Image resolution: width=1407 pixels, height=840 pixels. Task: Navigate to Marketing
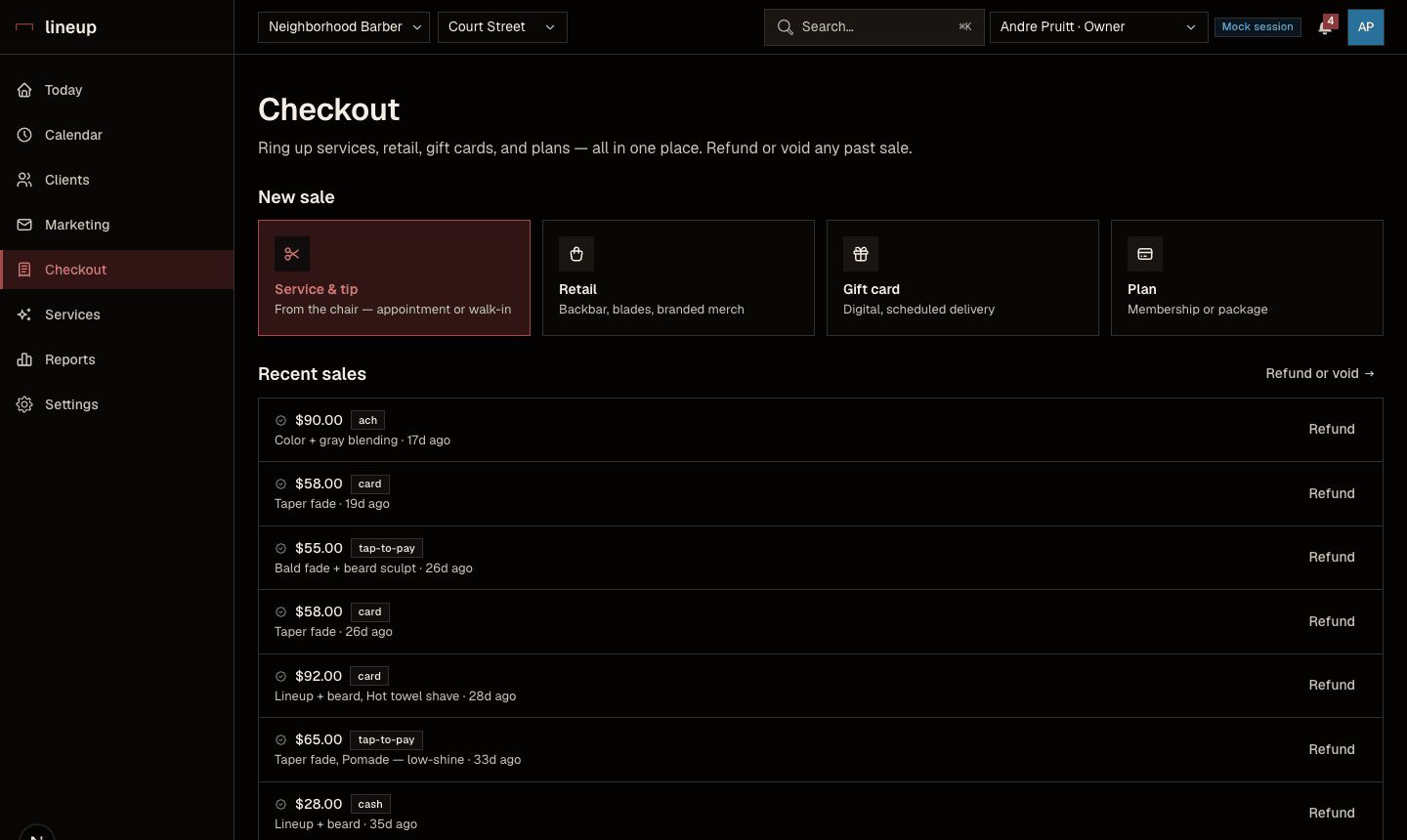[x=117, y=225]
